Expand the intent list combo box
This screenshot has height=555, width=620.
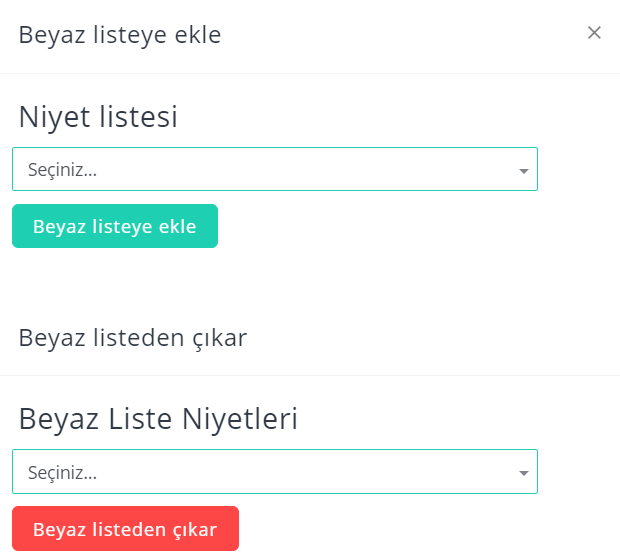[x=275, y=169]
